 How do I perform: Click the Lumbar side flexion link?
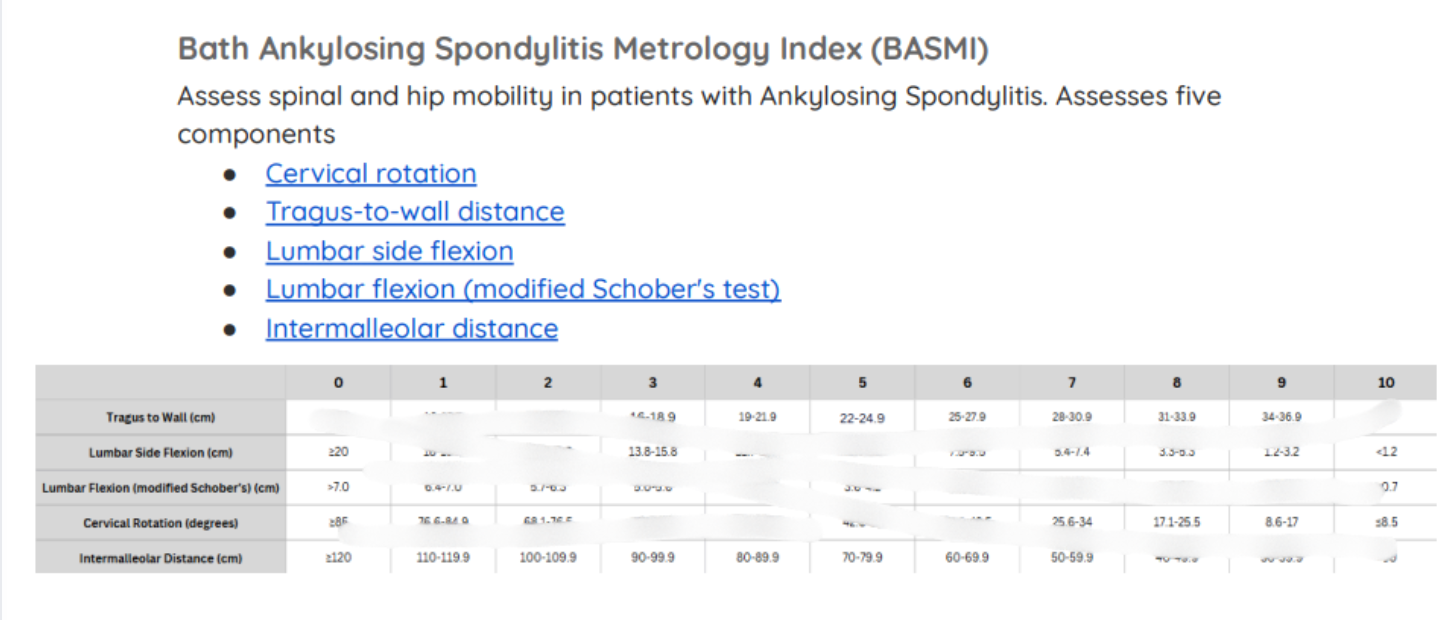pos(389,251)
